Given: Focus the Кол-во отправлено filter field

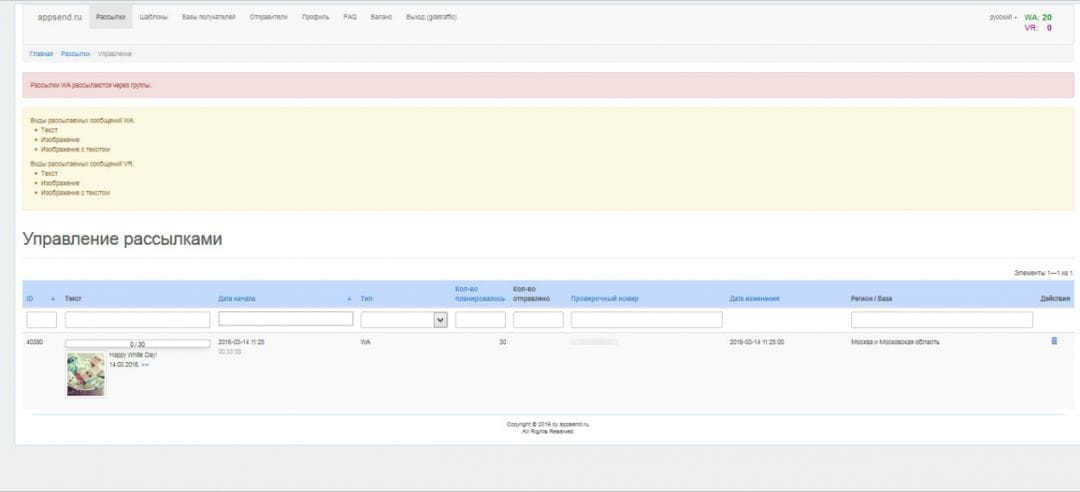Looking at the screenshot, I should coord(538,320).
